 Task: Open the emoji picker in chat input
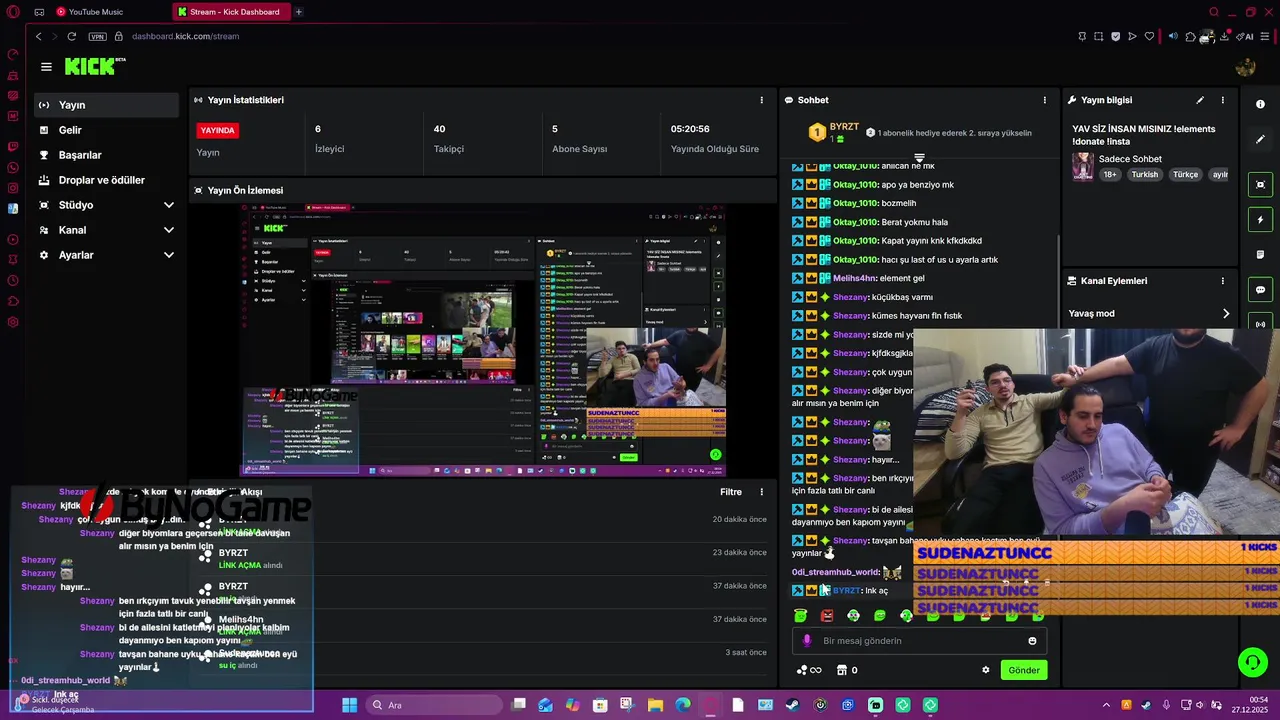pyautogui.click(x=1032, y=641)
